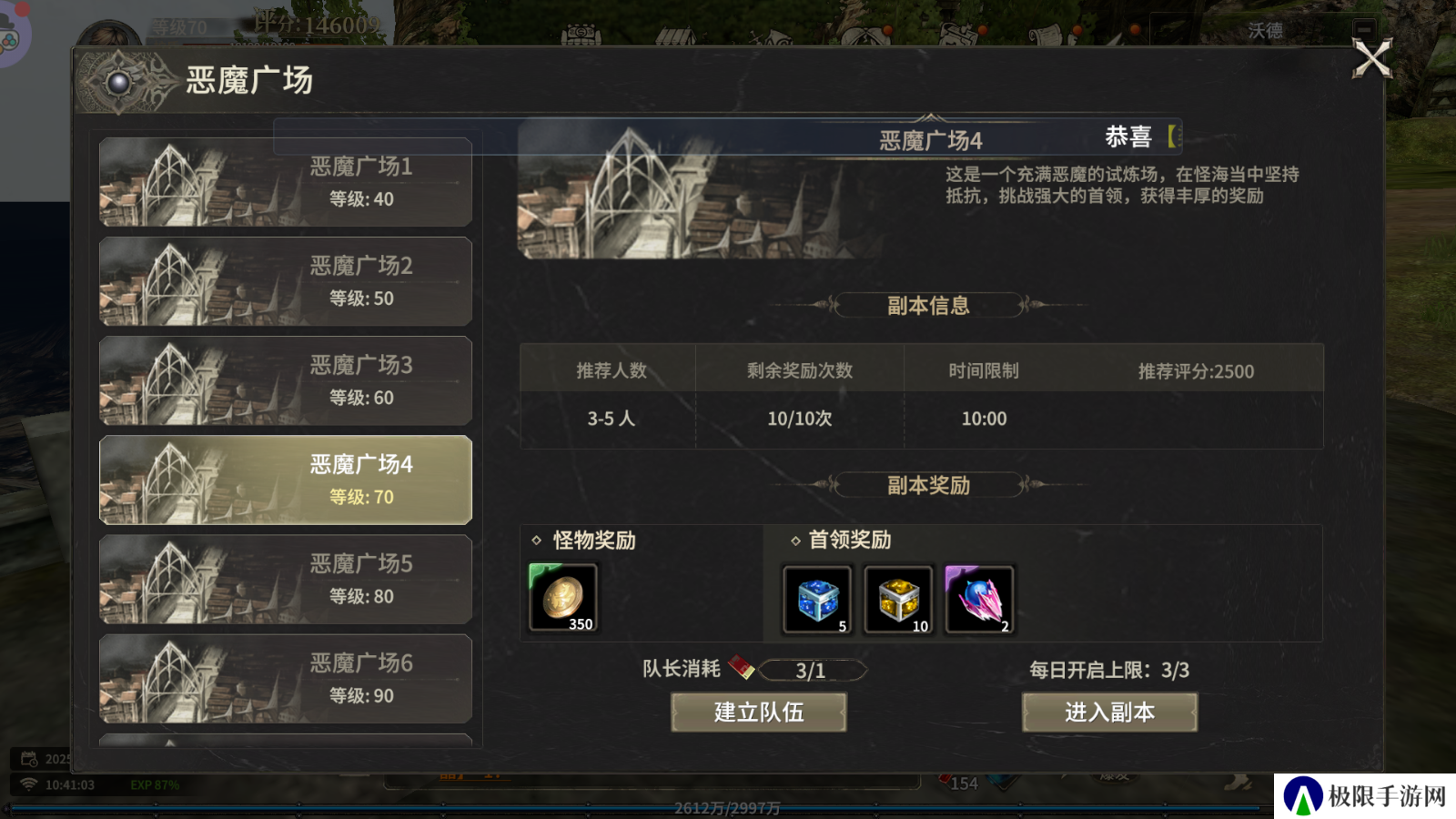This screenshot has width=1456, height=819.
Task: Switch to 恶魔广场5 level 80 dungeon
Action: click(x=286, y=579)
